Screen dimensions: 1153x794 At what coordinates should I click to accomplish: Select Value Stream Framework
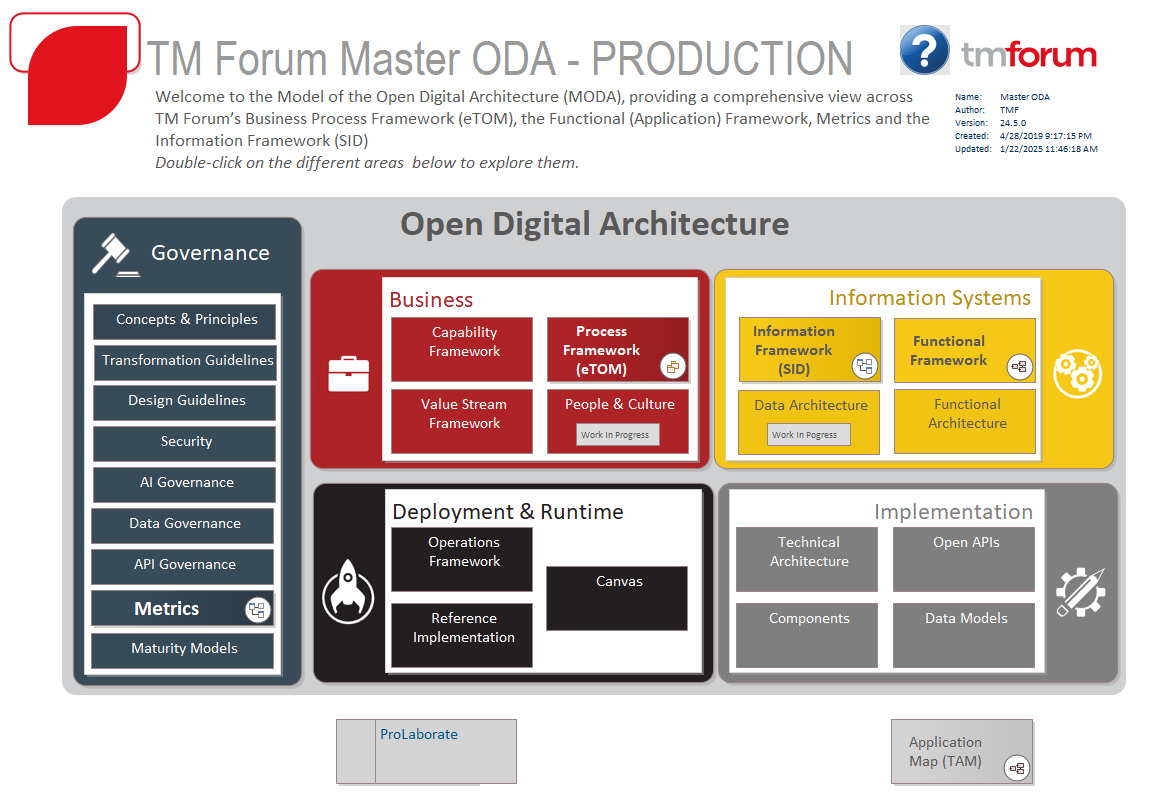(462, 421)
